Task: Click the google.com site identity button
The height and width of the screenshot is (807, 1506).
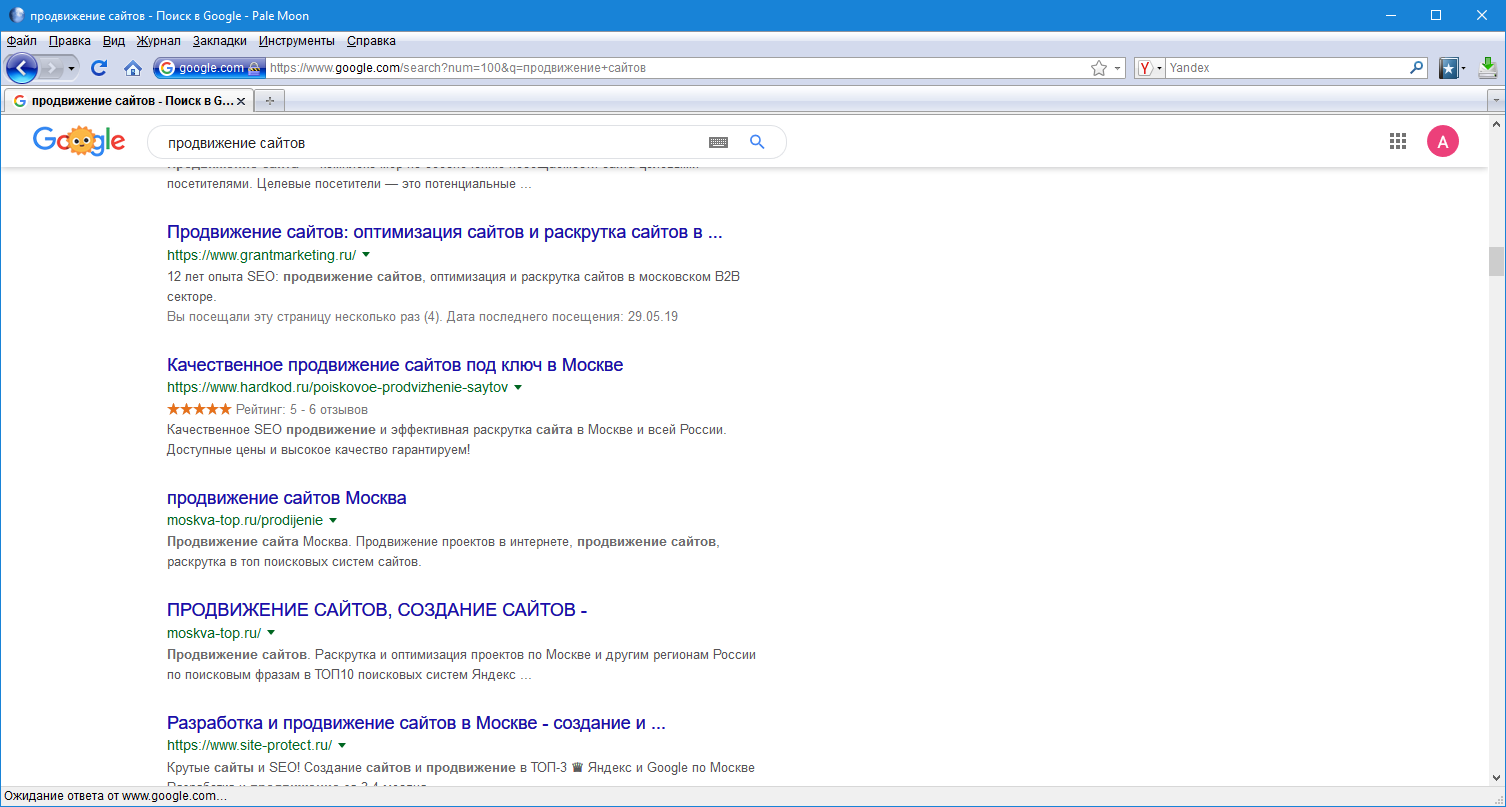Action: (x=209, y=68)
